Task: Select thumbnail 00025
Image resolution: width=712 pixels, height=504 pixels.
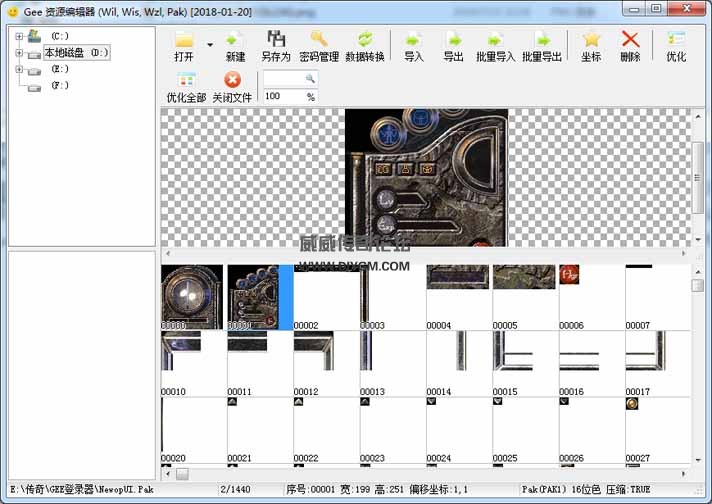Action: click(x=525, y=430)
